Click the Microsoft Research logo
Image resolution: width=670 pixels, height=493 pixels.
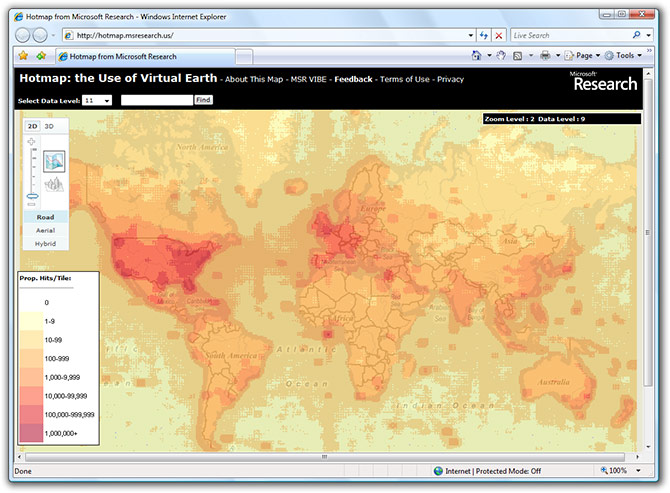tap(604, 81)
